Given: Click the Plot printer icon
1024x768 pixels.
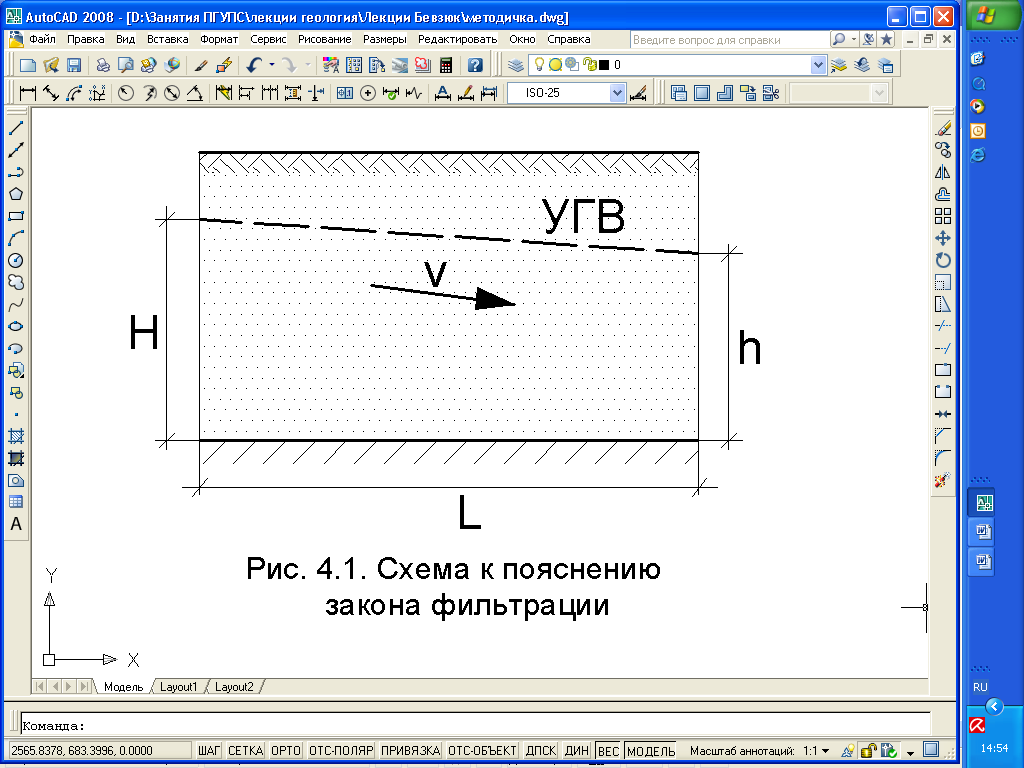Looking at the screenshot, I should pyautogui.click(x=103, y=65).
